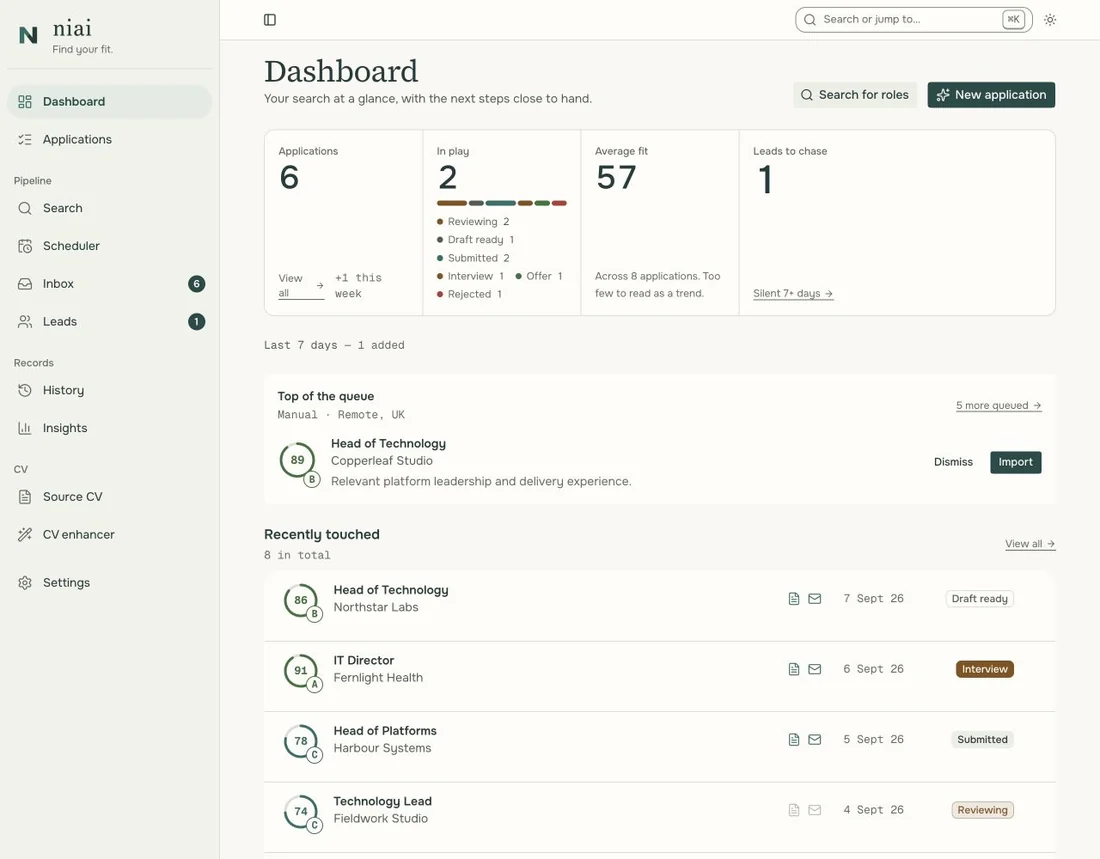1100x859 pixels.
Task: Open the Inbox page
Action: (x=109, y=284)
